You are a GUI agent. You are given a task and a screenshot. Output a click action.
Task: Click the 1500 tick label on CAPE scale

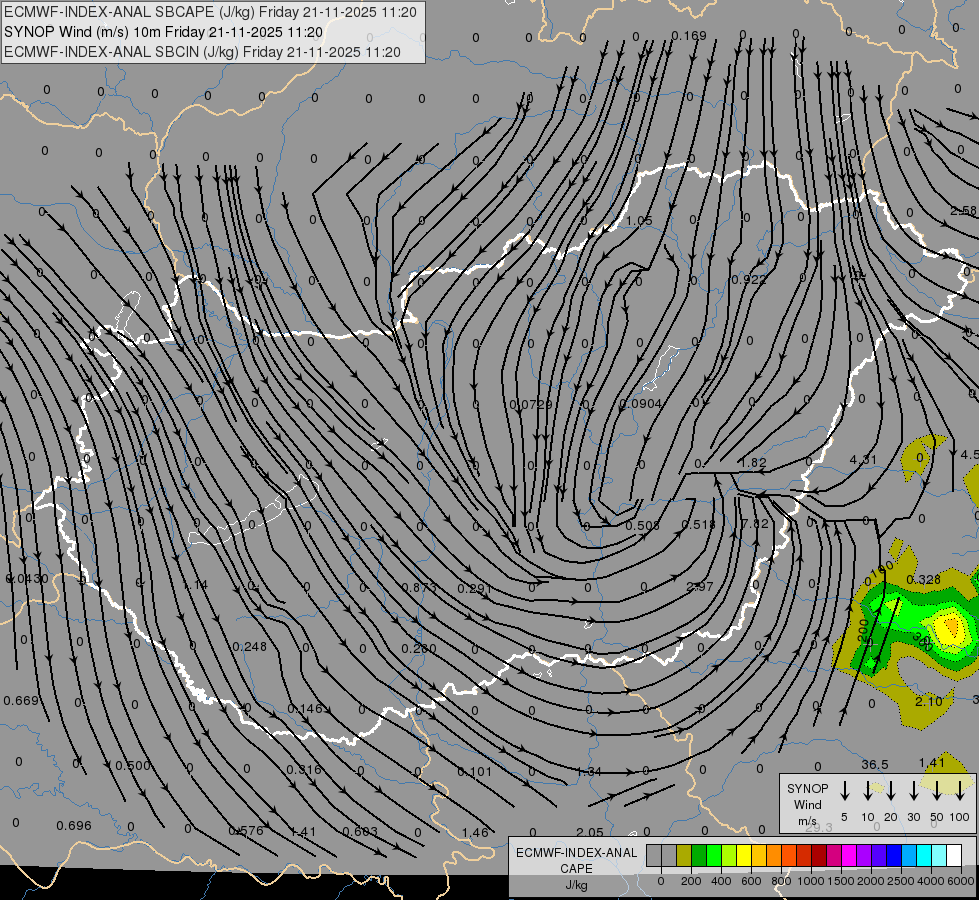840,881
